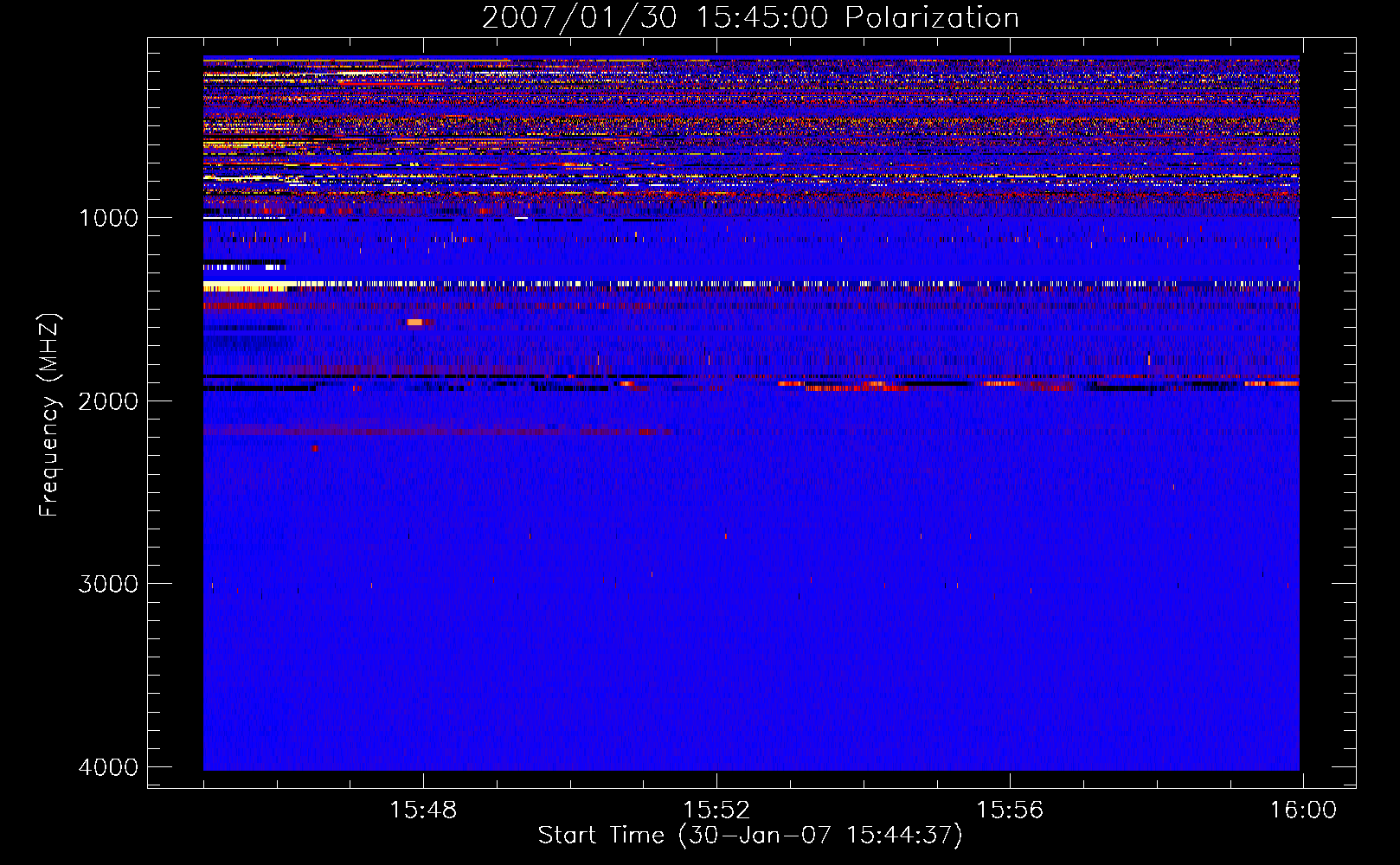The image size is (1400, 865).
Task: Click the x-axis label "Start Time (30-Jan-07 15:44:37)"
Action: (x=750, y=836)
